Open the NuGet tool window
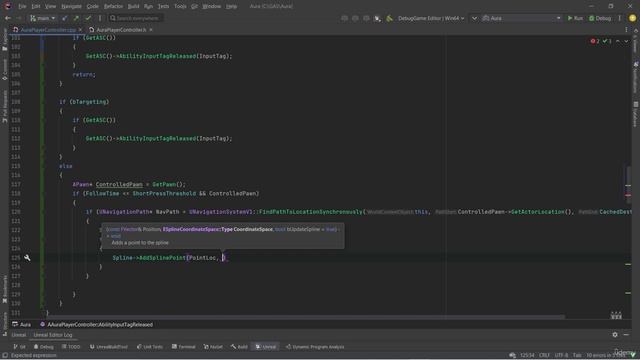This screenshot has height=360, width=640. [213, 347]
